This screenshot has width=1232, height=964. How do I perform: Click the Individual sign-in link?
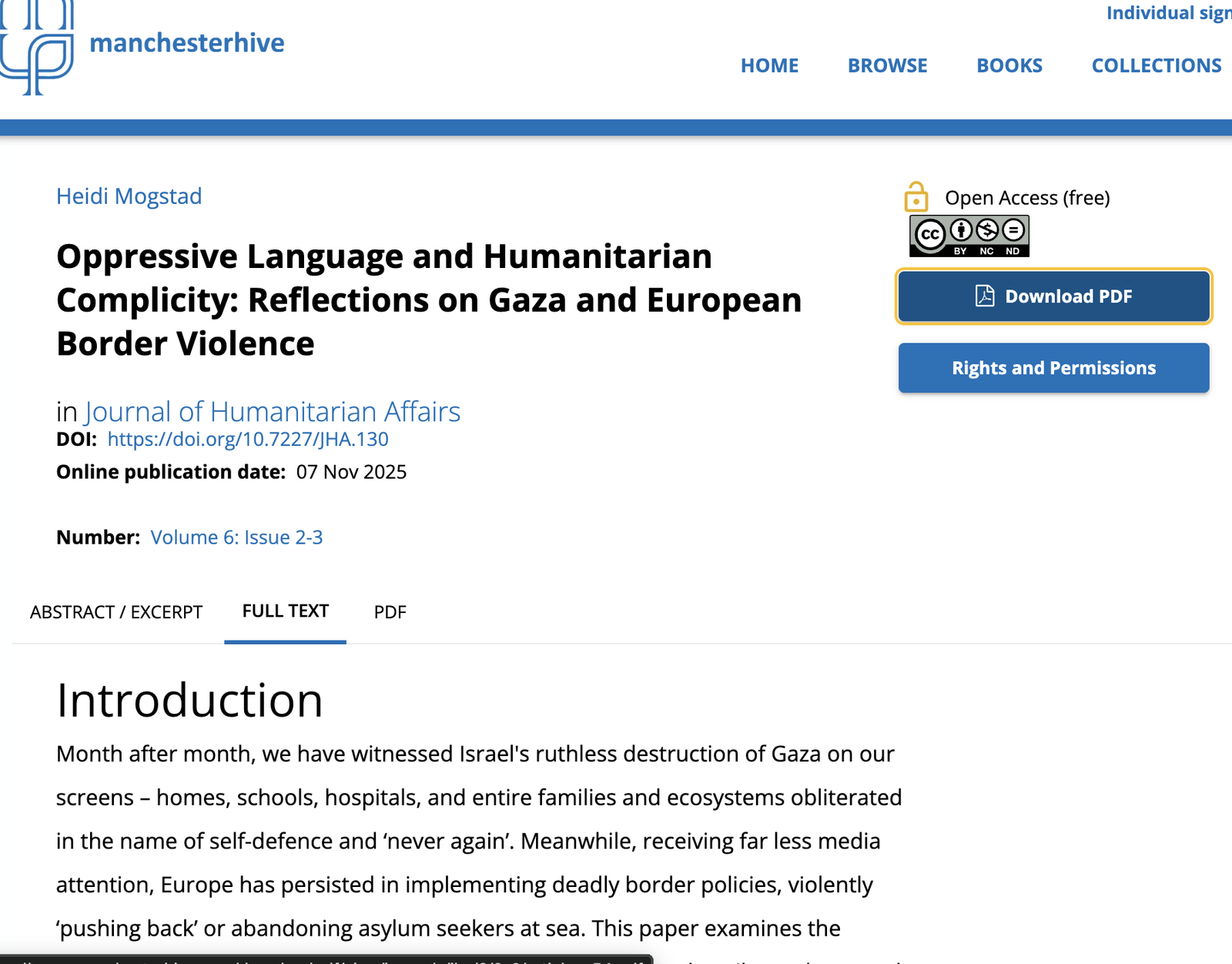pyautogui.click(x=1168, y=13)
